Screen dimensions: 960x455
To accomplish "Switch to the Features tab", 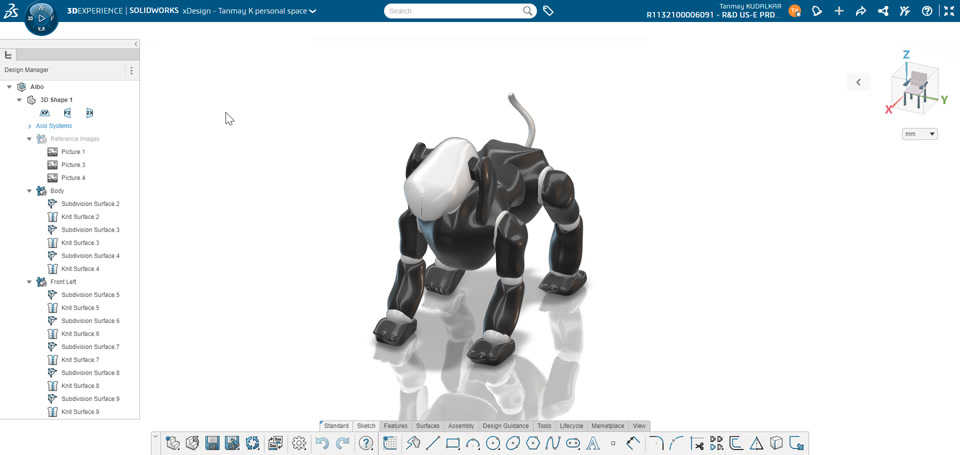I will [396, 426].
